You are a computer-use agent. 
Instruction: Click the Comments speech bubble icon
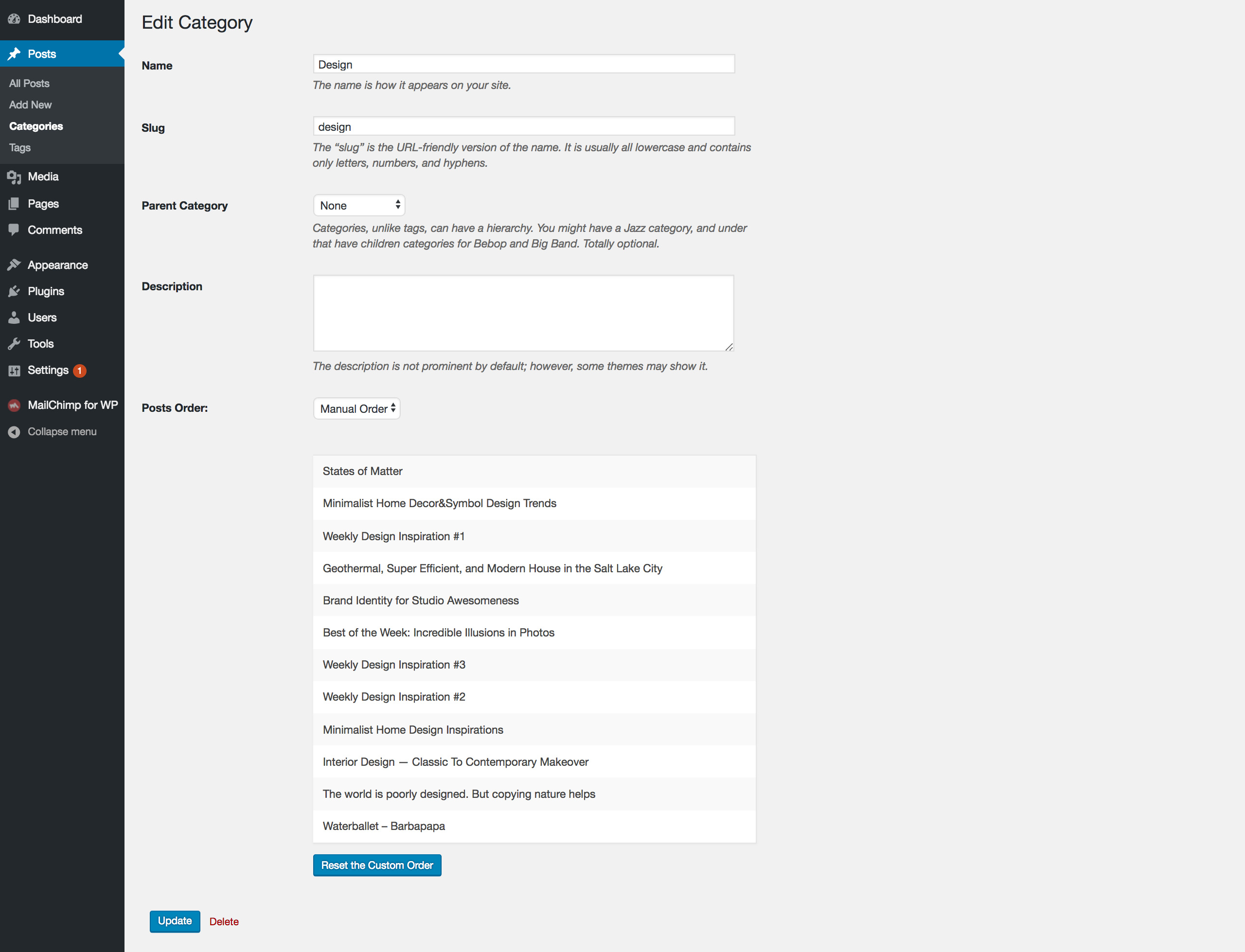pyautogui.click(x=14, y=230)
